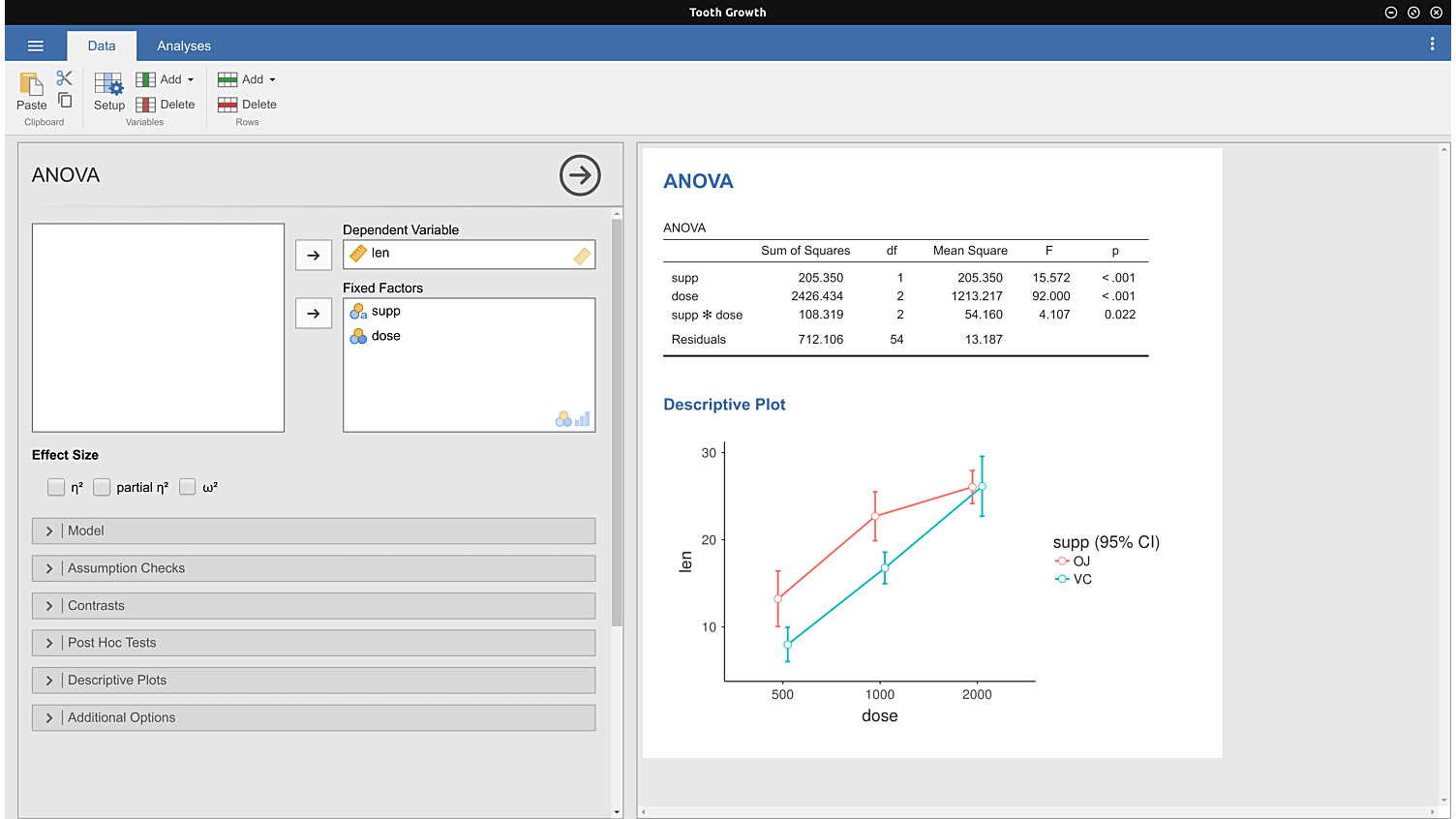Click arrow button to assign Fixed Factors
Viewport: 1456px width, 819px height.
click(x=314, y=313)
